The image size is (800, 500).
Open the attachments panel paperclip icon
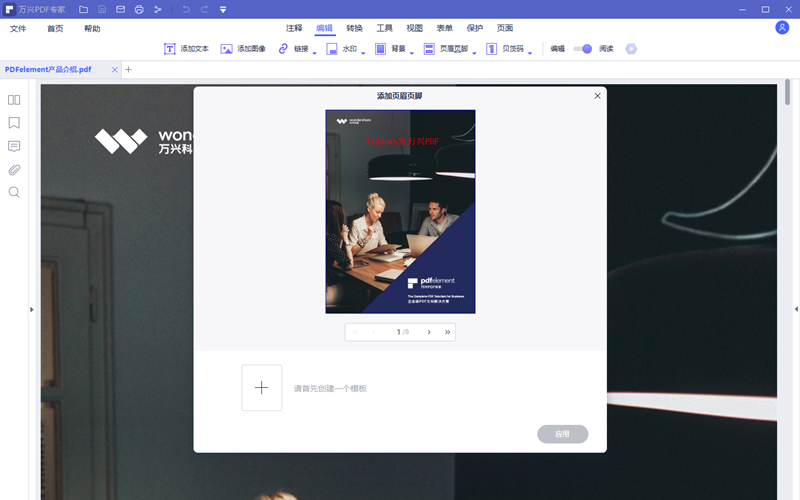14,169
